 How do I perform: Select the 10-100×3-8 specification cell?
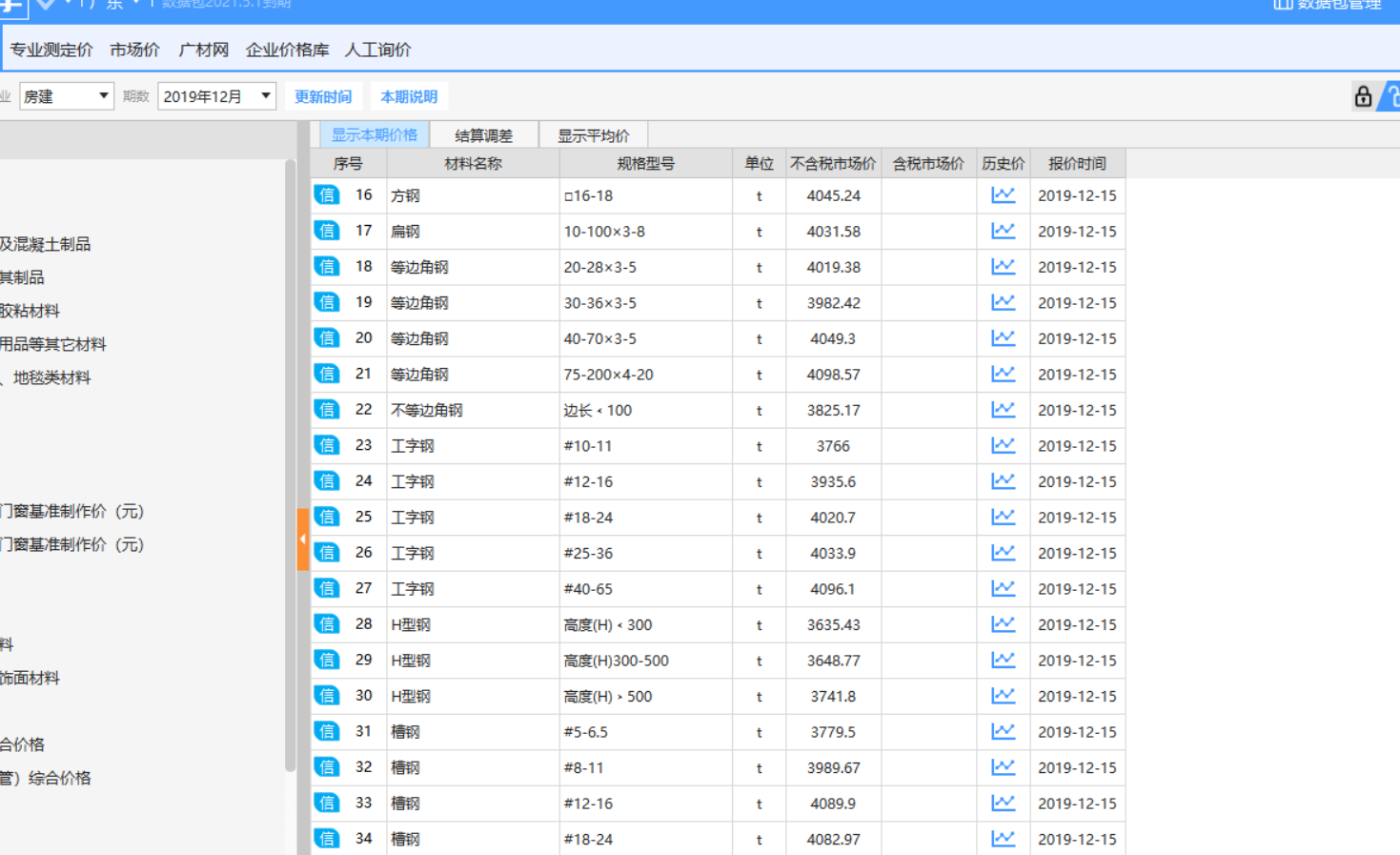(645, 231)
